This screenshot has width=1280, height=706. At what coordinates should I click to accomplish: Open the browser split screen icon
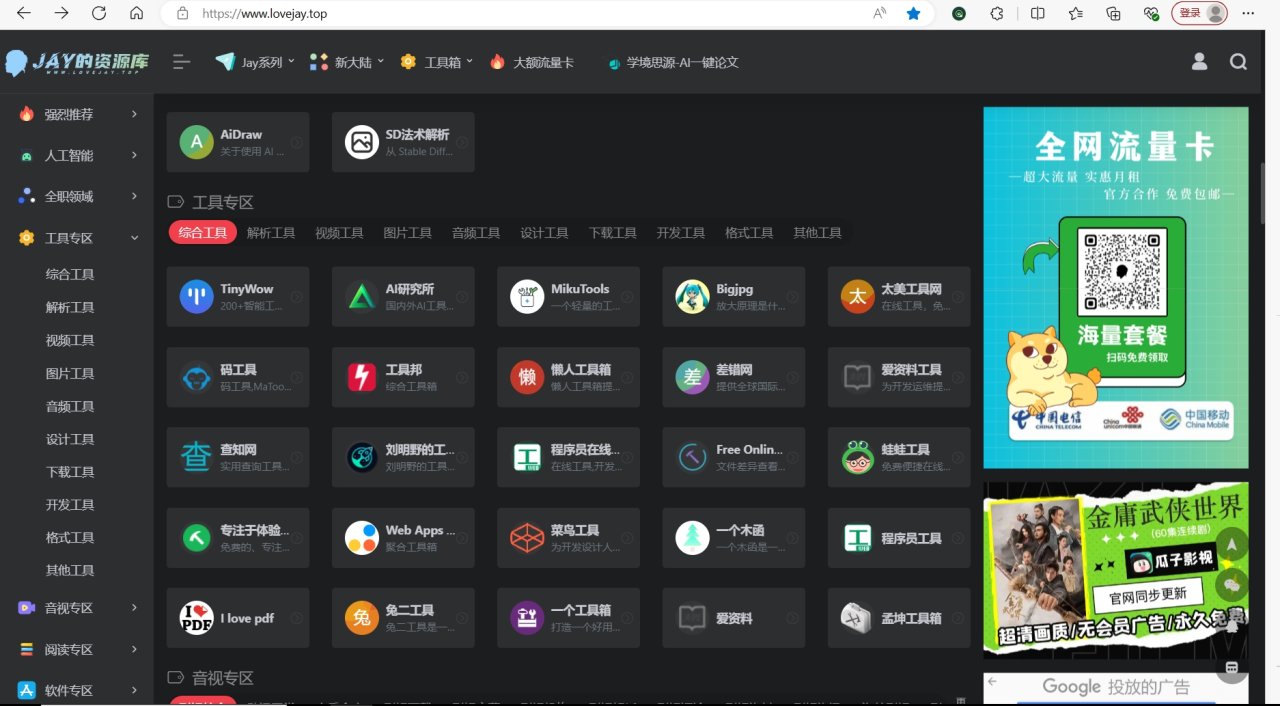[1037, 14]
